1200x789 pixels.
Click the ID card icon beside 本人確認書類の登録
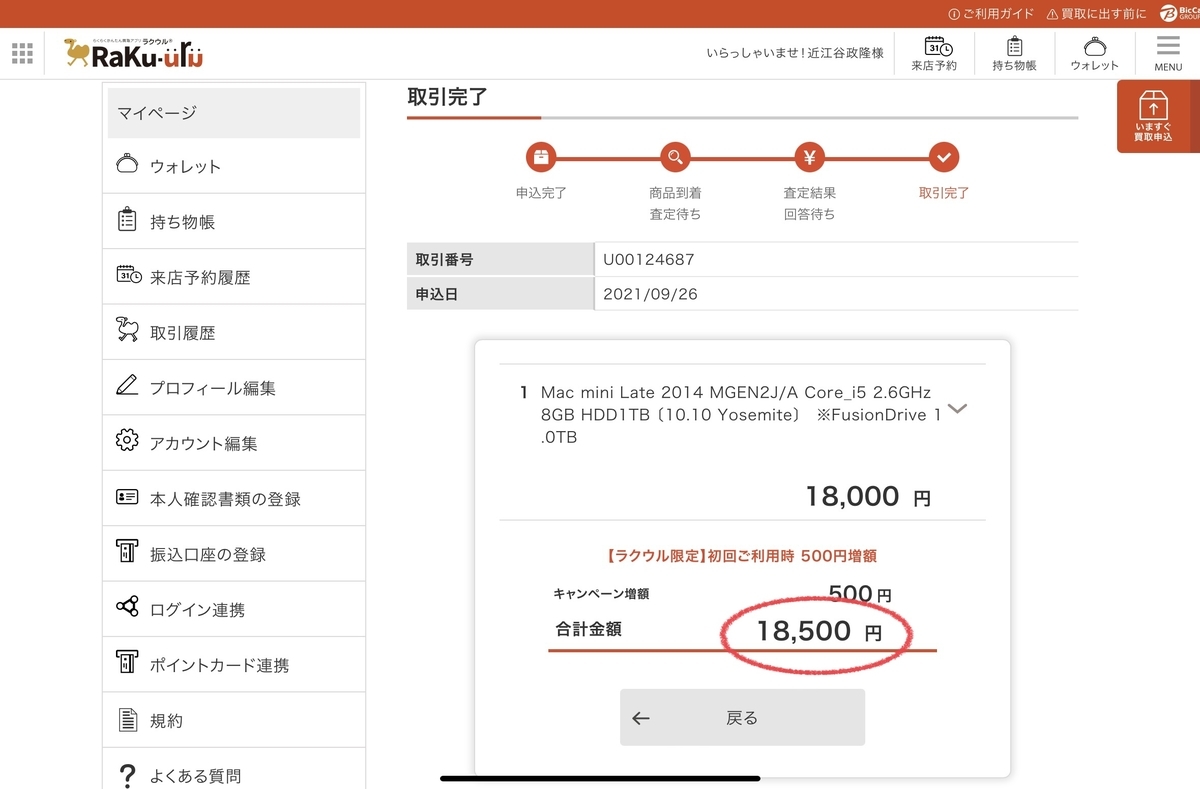(x=127, y=497)
